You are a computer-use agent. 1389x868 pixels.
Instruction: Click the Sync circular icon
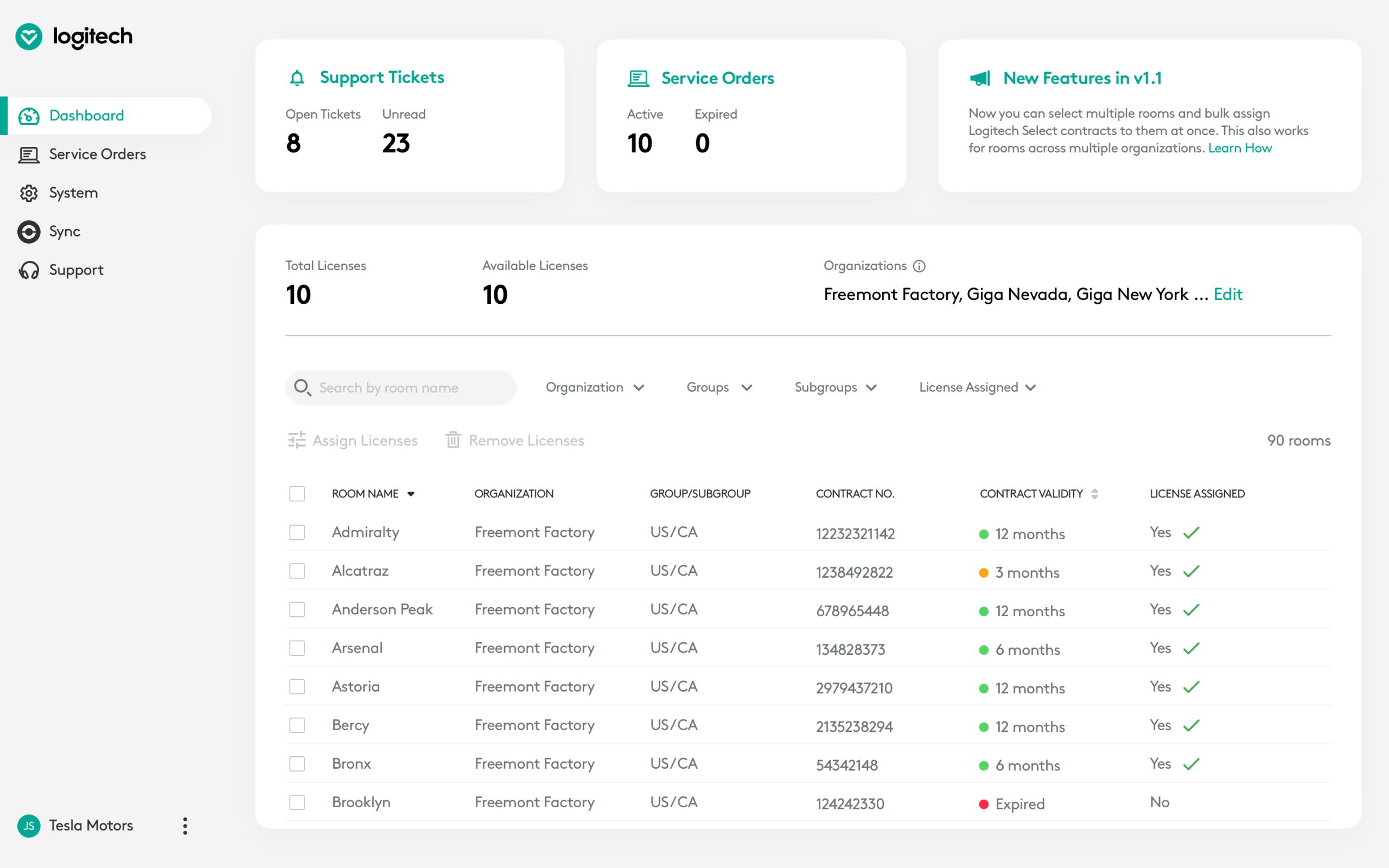click(29, 232)
